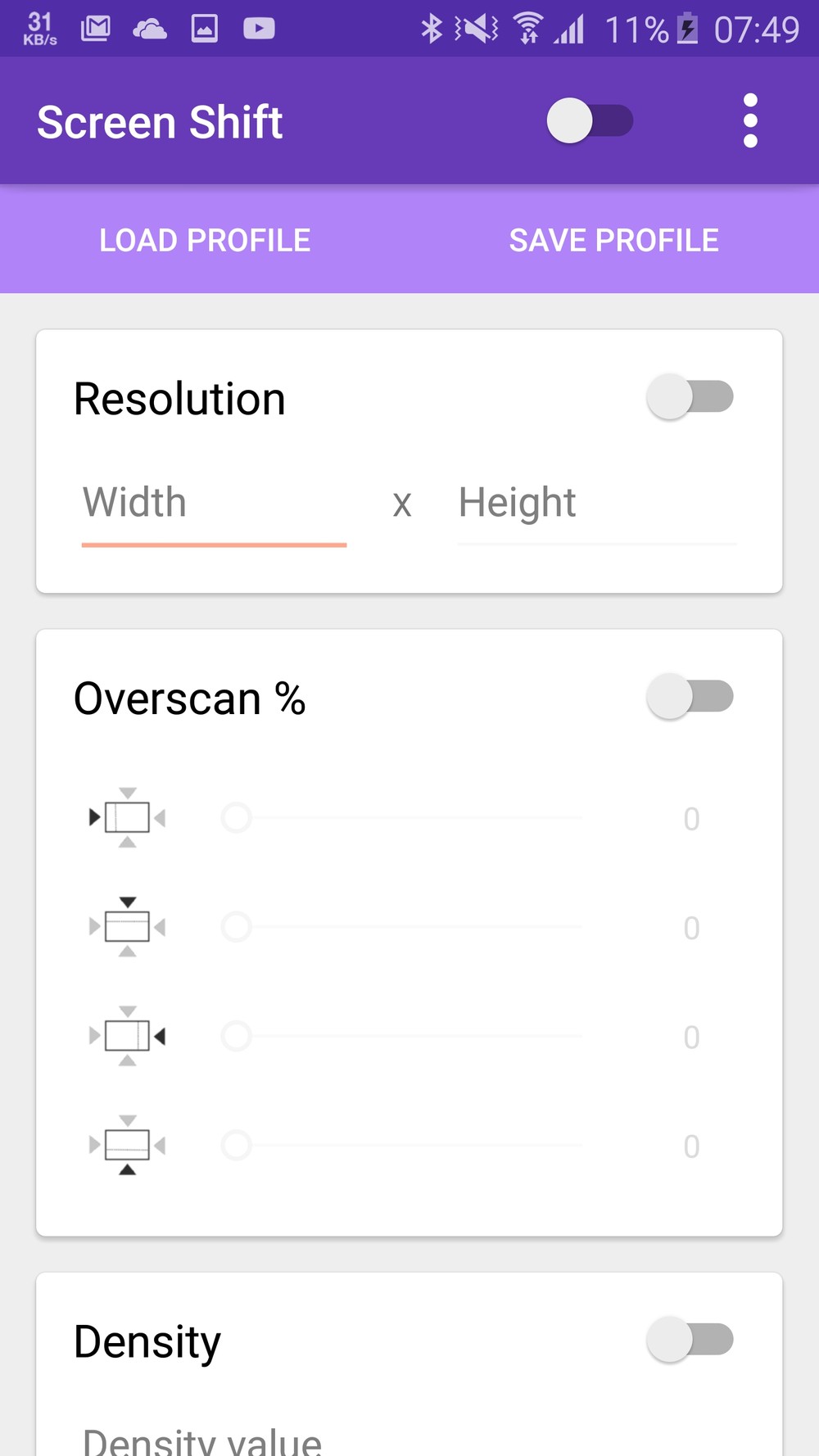Click the bottom overscan icon
This screenshot has width=819, height=1456.
(x=128, y=1145)
